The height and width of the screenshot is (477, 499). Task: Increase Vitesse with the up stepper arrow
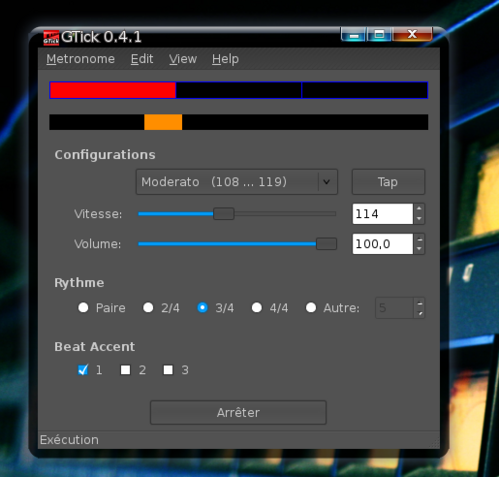click(x=419, y=209)
